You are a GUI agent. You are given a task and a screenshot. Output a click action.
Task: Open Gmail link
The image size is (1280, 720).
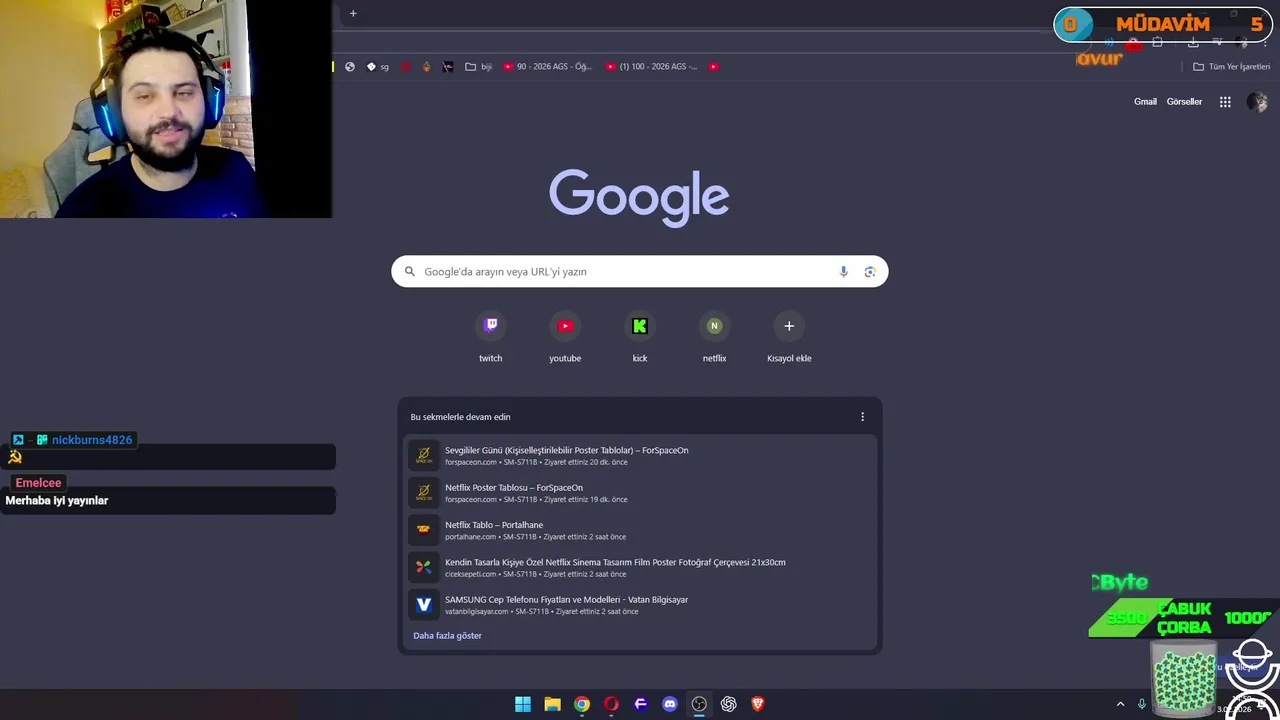[x=1145, y=102]
